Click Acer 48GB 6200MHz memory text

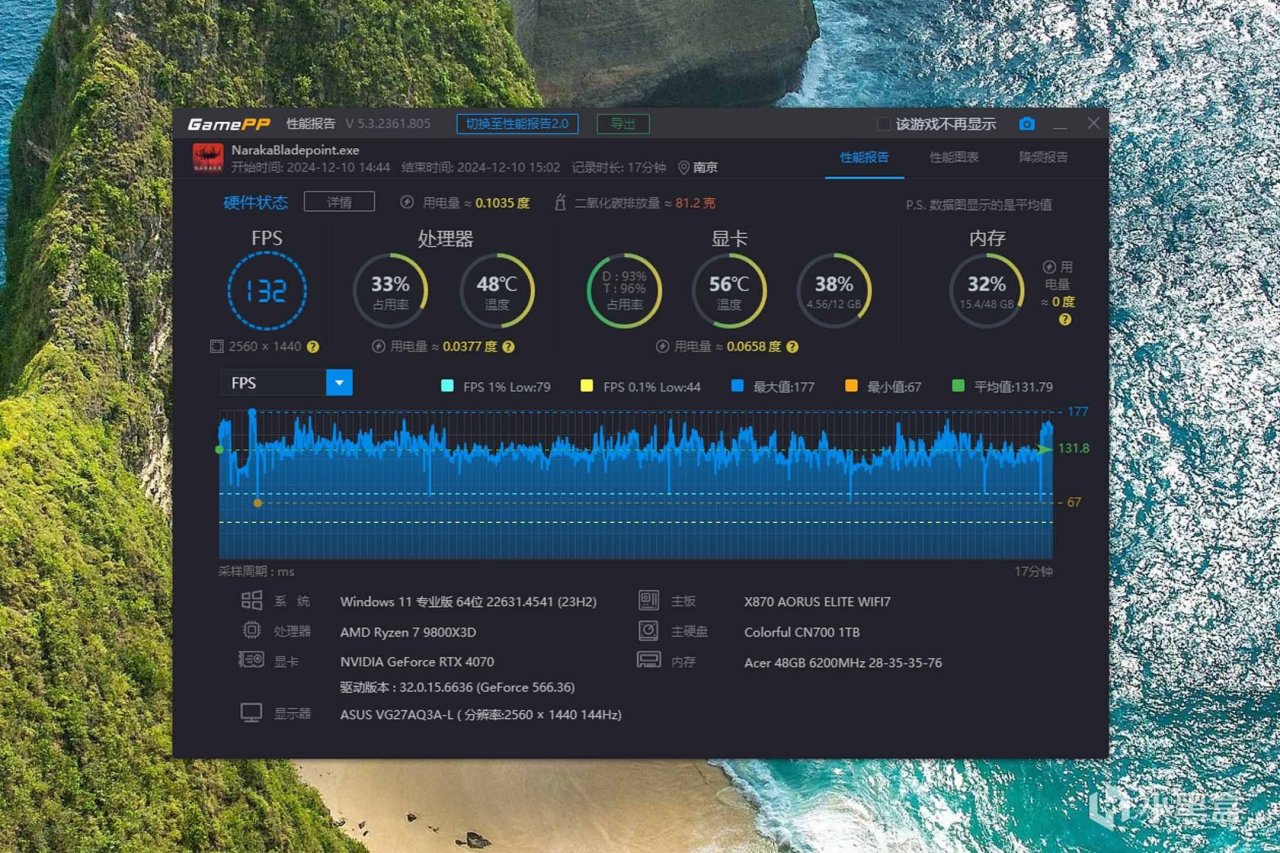pos(843,662)
